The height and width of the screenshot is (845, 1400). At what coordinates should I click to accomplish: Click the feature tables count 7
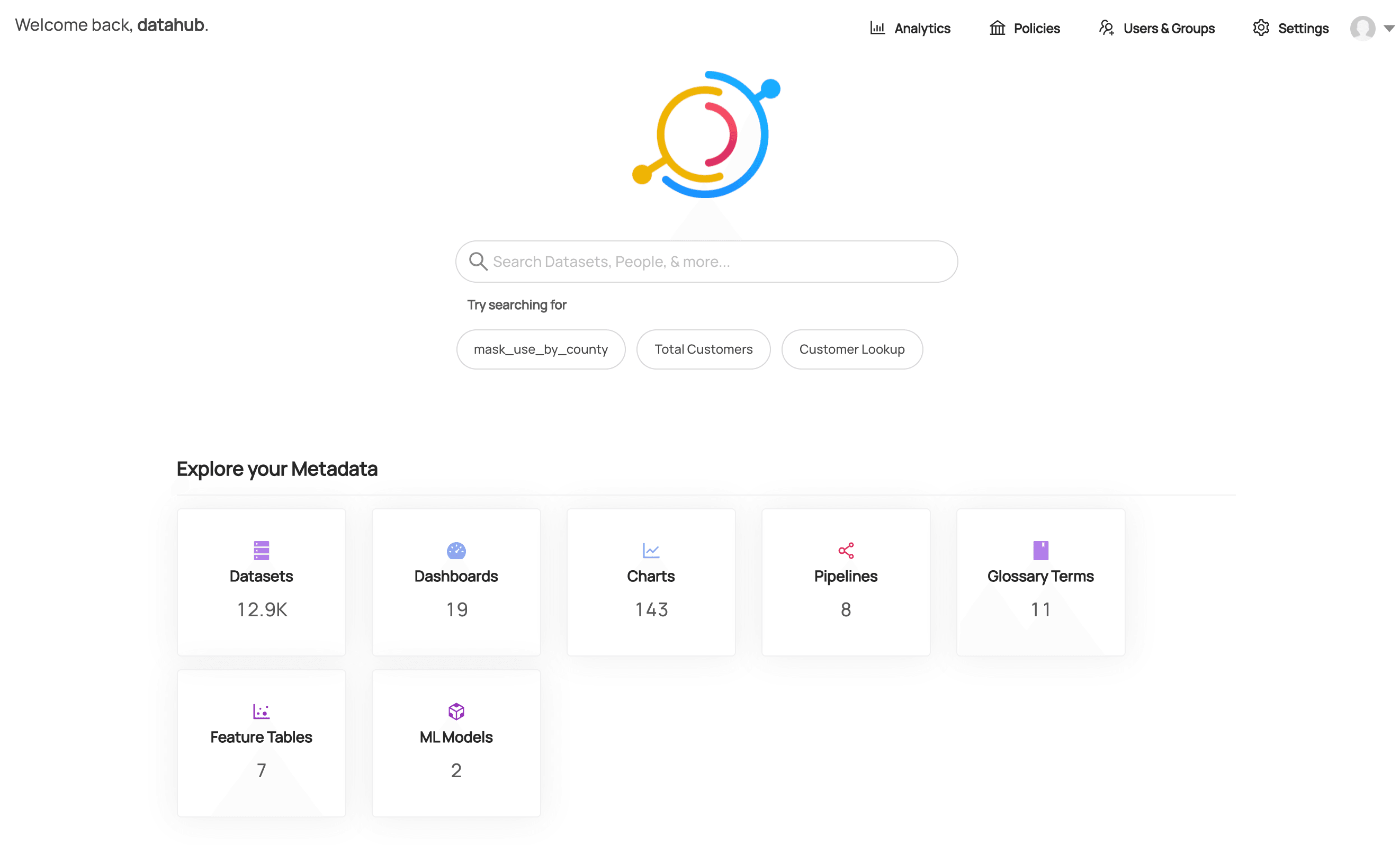[x=262, y=770]
